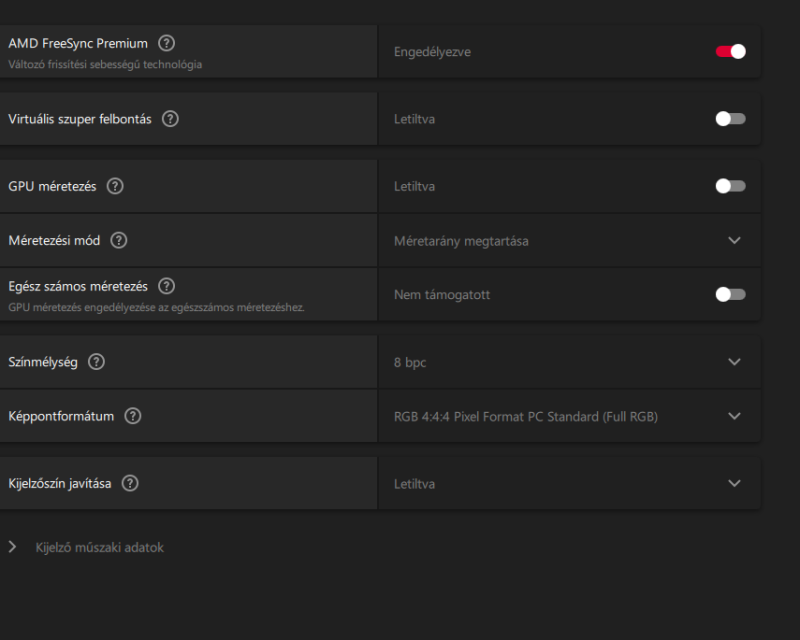Click the Képpontformátum question mark icon
800x640 pixels.
[133, 416]
